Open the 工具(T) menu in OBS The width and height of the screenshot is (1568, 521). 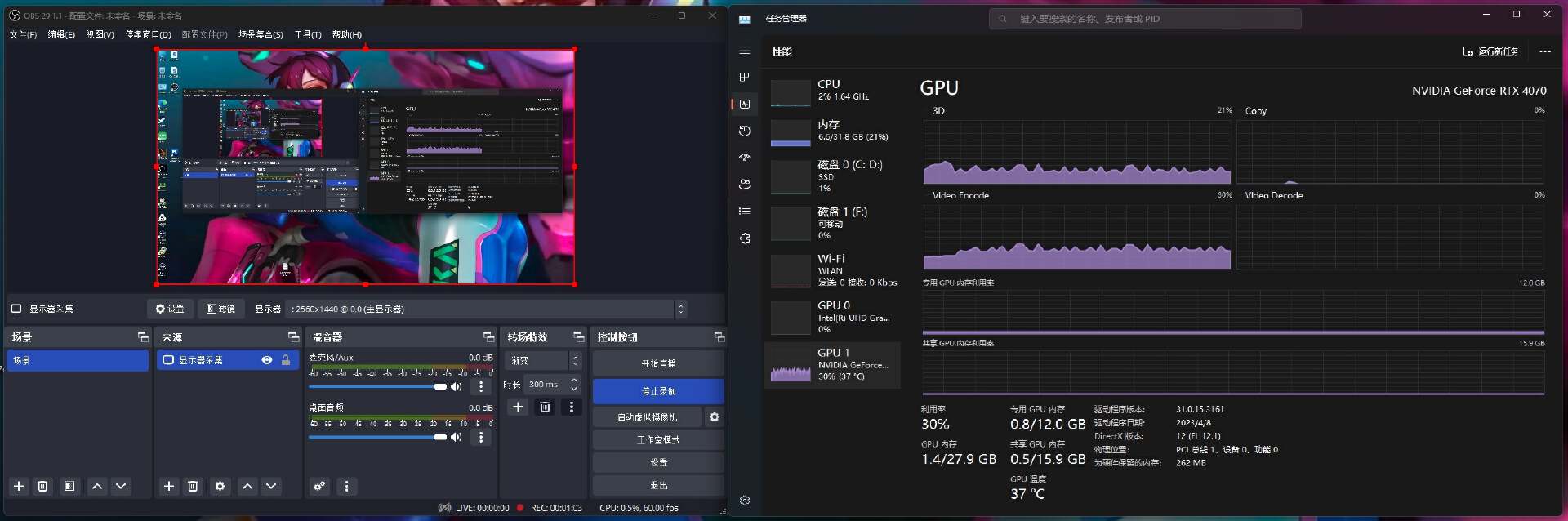pos(308,34)
